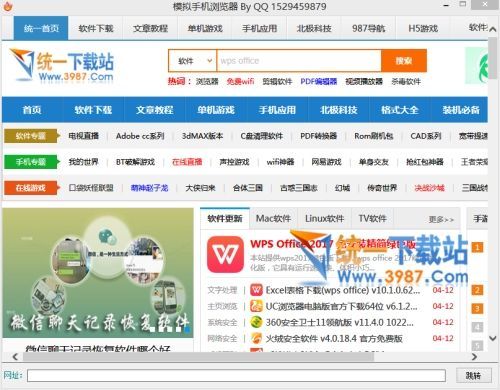The height and width of the screenshot is (390, 500).
Task: Click the up chevron beside top tabs
Action: (x=493, y=29)
